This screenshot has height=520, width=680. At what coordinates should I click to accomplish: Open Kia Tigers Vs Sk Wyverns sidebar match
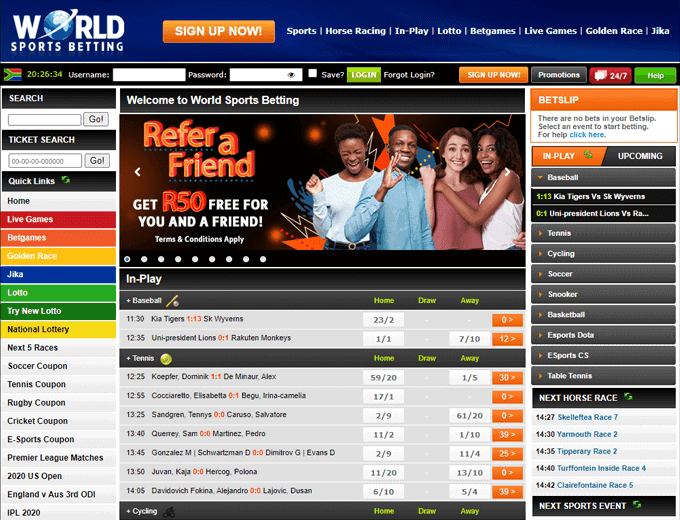[603, 196]
